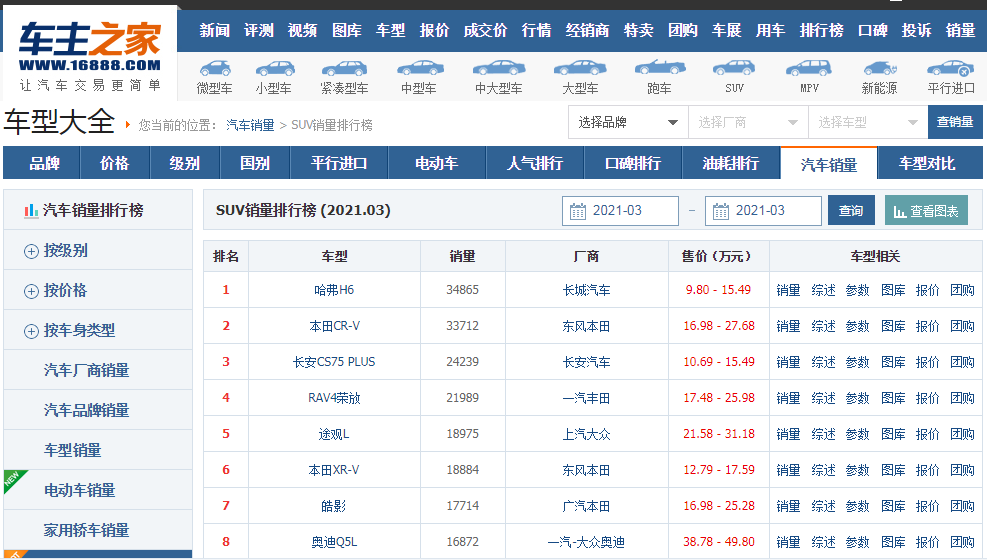Open the 哈弗H6 model link
This screenshot has height=560, width=987.
pyautogui.click(x=334, y=290)
